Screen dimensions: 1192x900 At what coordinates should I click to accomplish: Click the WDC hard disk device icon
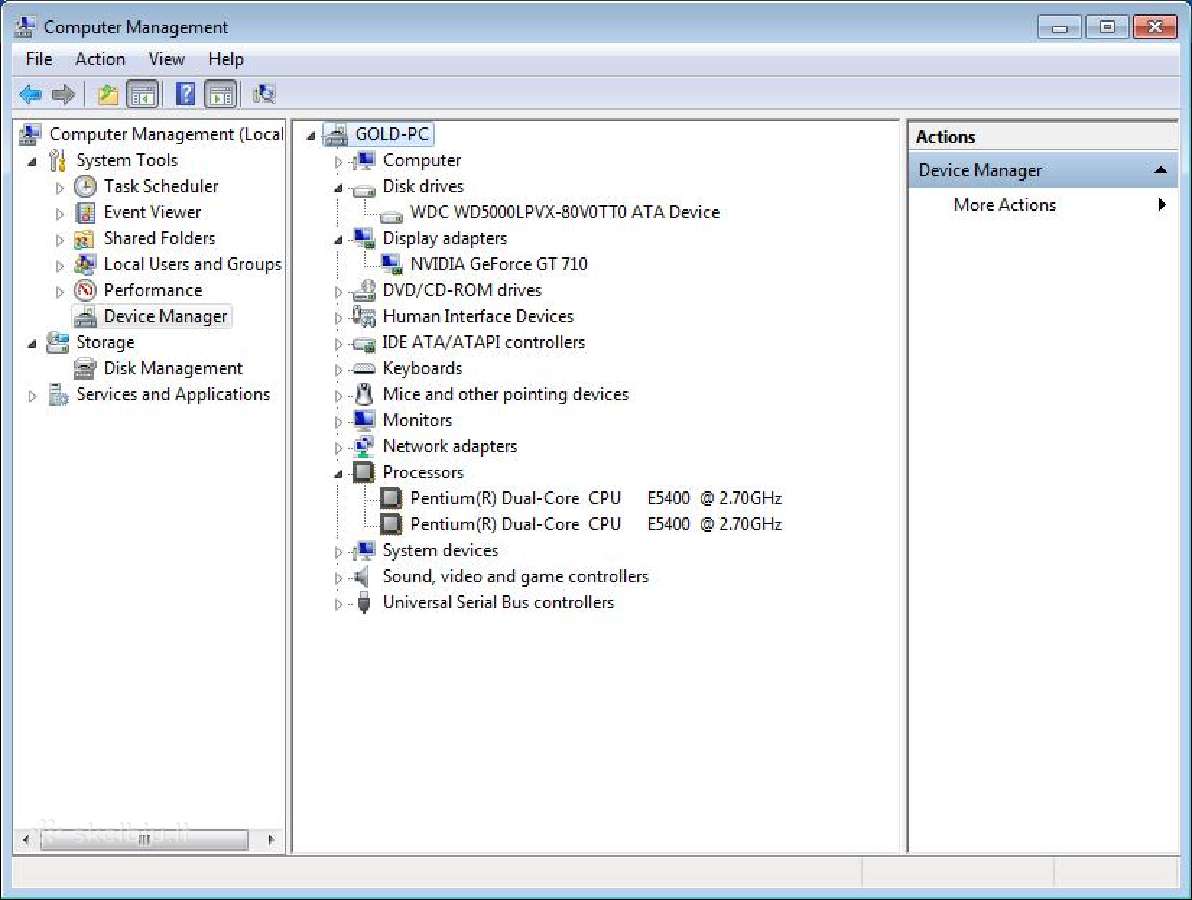[392, 215]
